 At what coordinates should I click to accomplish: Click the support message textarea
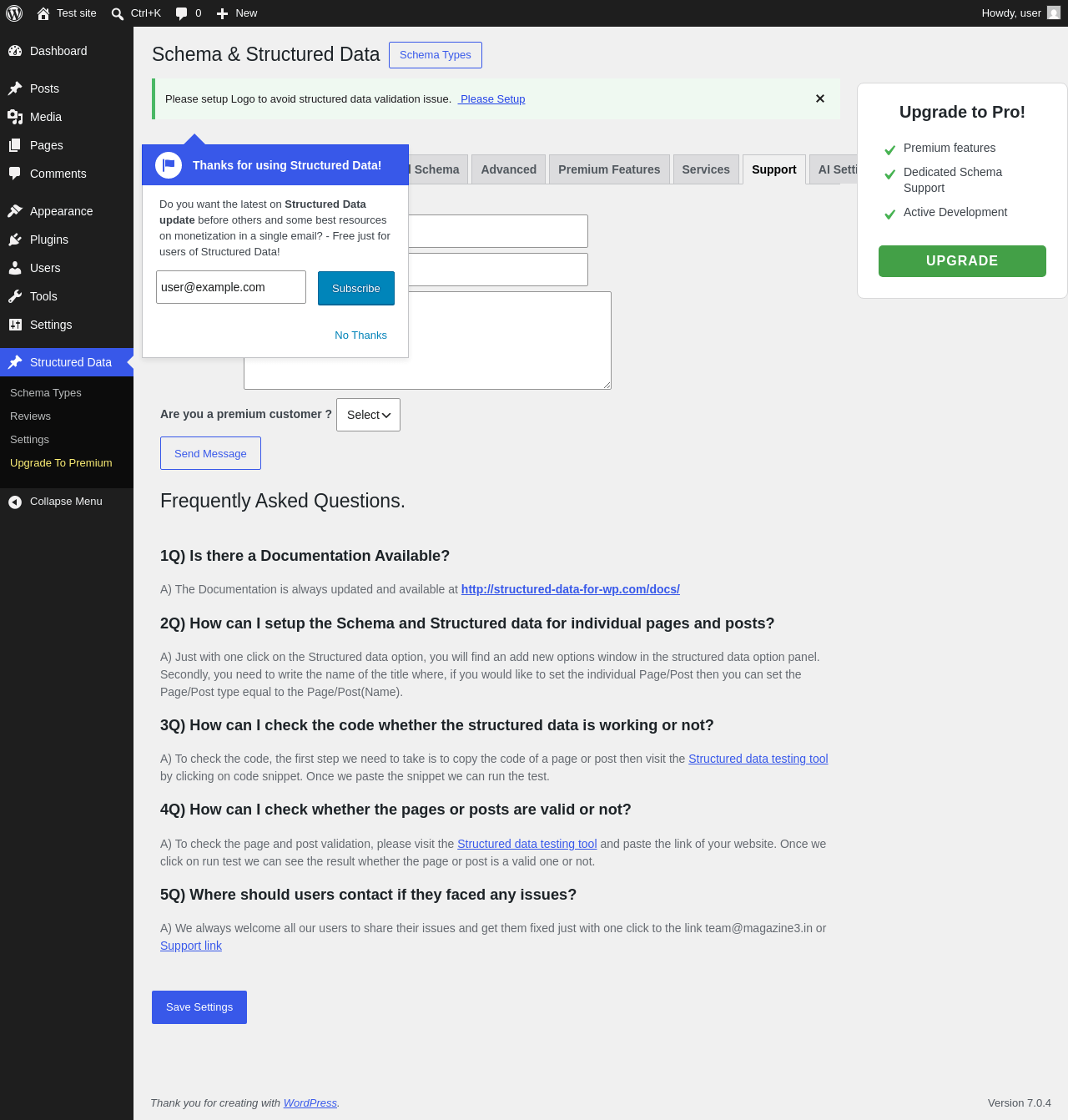[x=427, y=341]
